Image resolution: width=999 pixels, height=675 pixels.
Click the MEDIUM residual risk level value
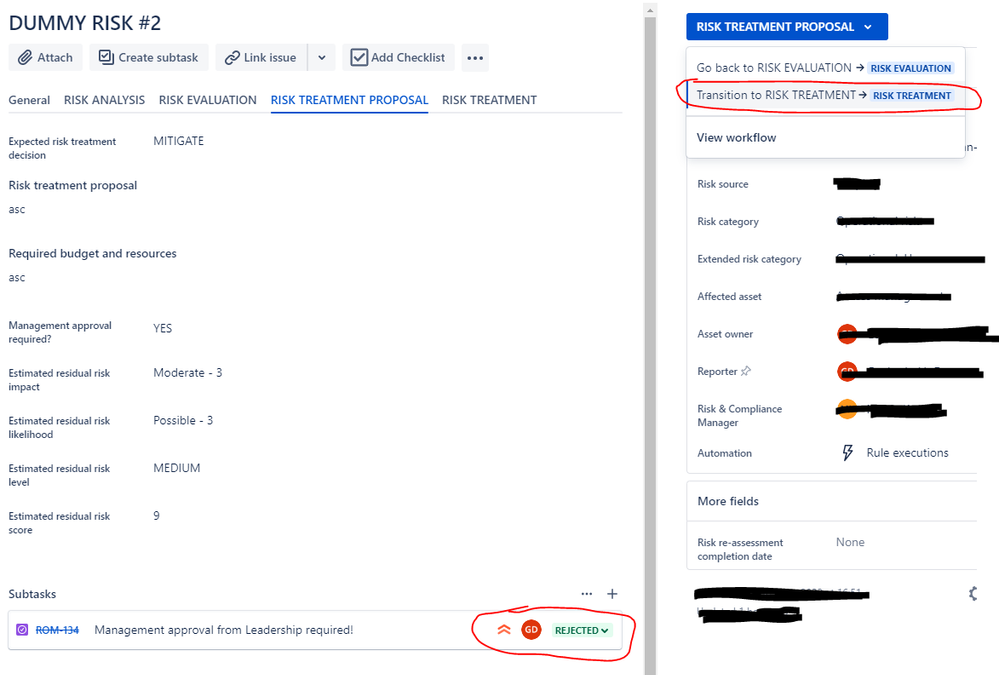[x=176, y=468]
